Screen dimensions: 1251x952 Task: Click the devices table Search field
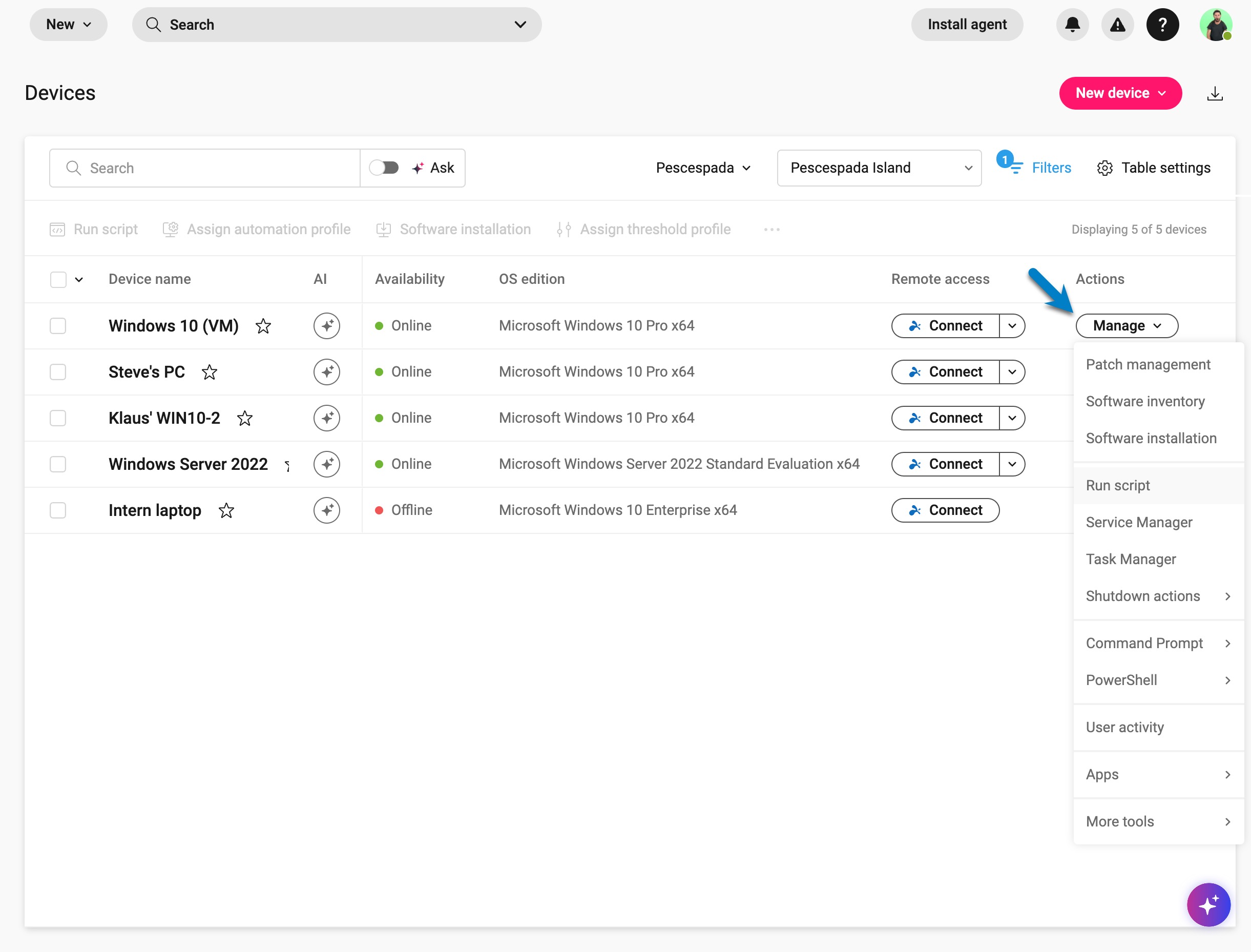(x=204, y=168)
